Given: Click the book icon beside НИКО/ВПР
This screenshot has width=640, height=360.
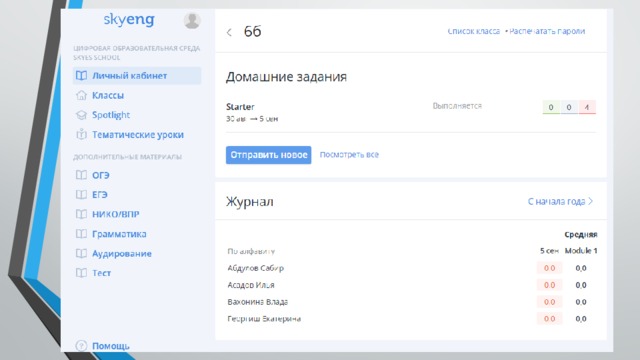Looking at the screenshot, I should click(81, 214).
